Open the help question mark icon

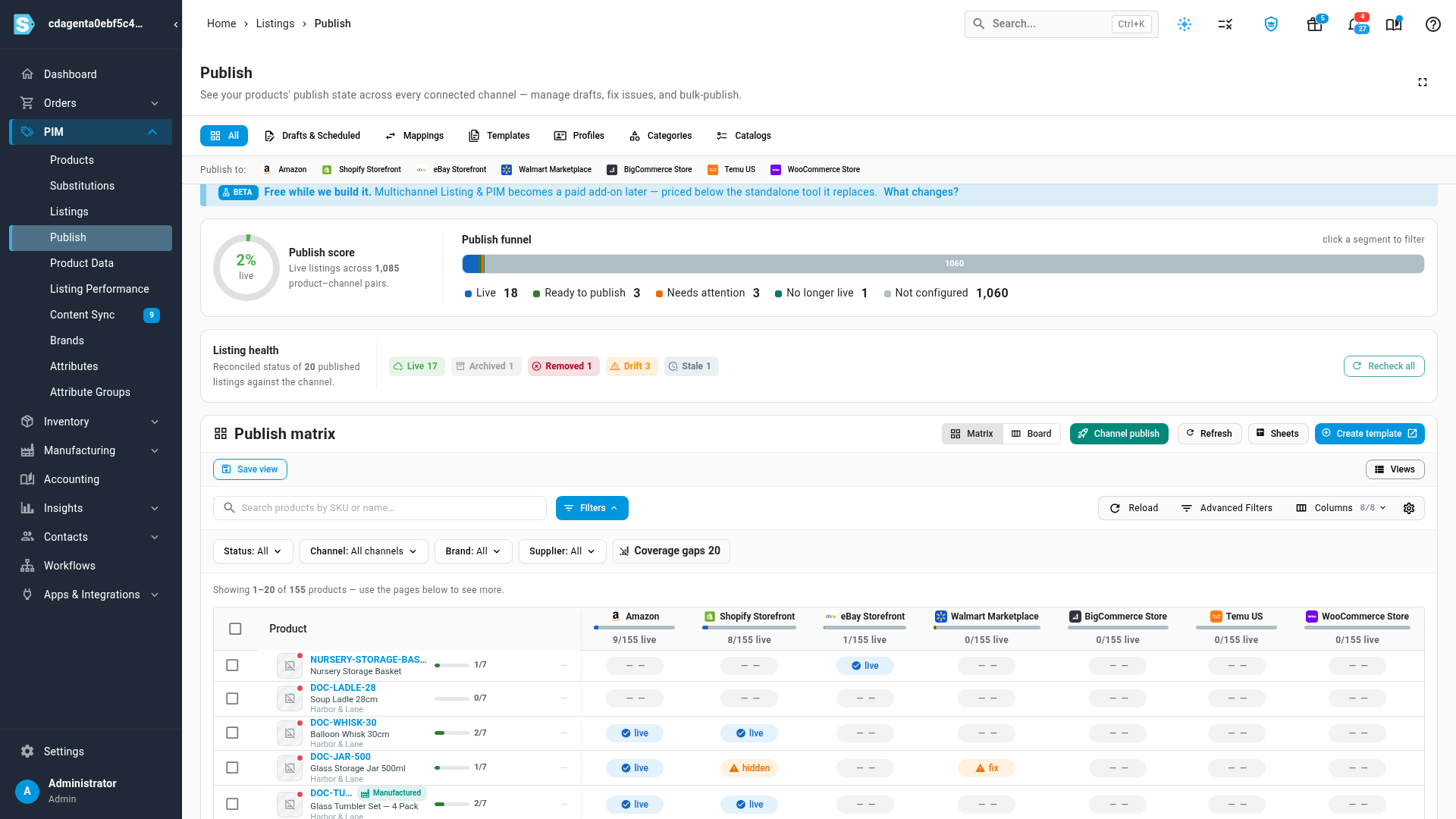coord(1432,24)
